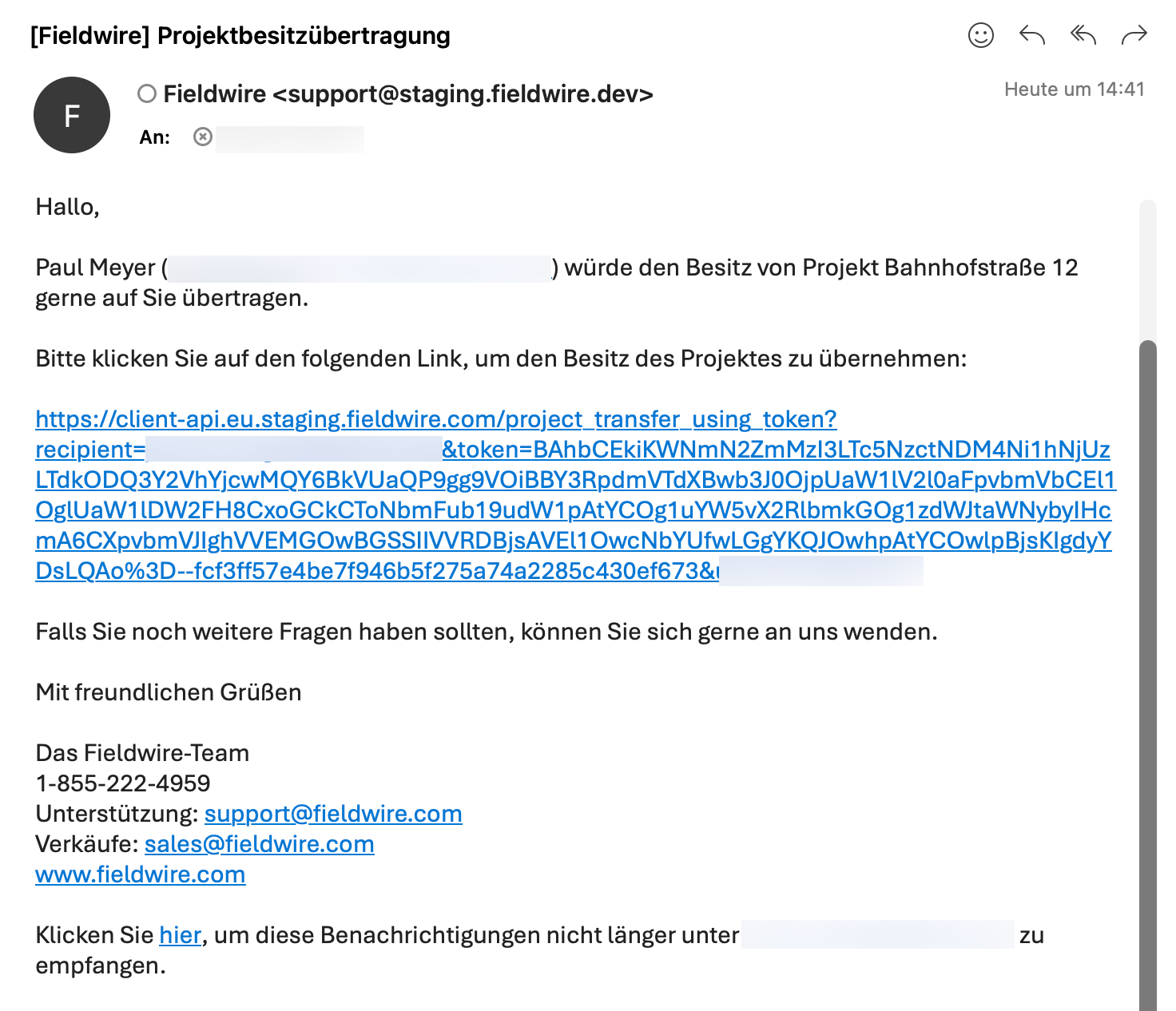
Task: Click the 'An:' recipient label
Action: pos(154,137)
